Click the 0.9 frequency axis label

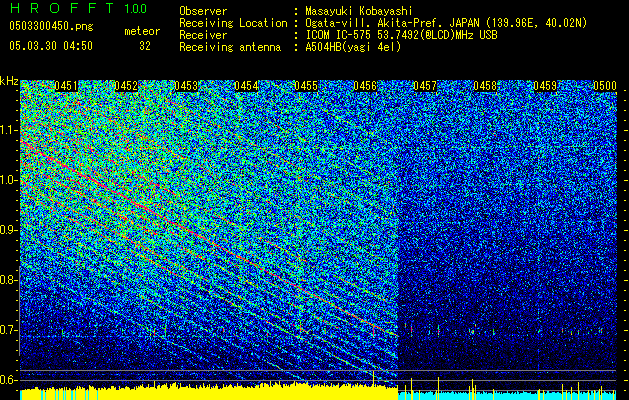8,230
